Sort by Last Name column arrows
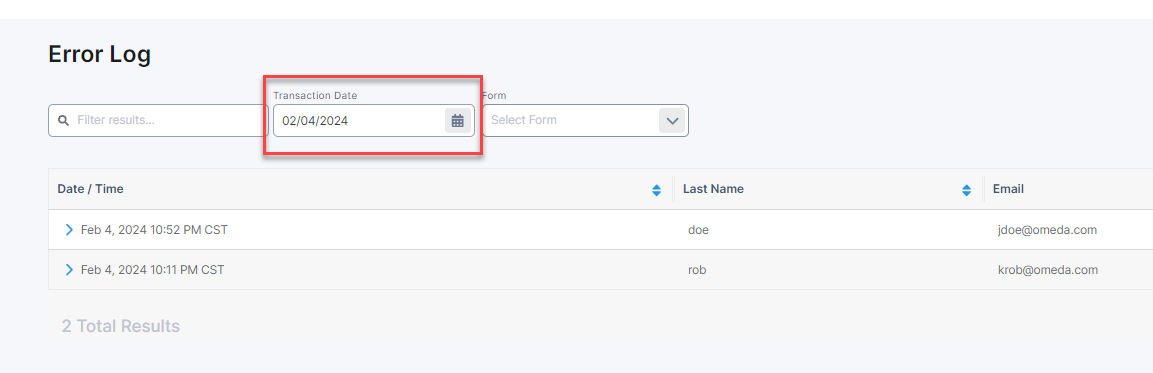 966,190
